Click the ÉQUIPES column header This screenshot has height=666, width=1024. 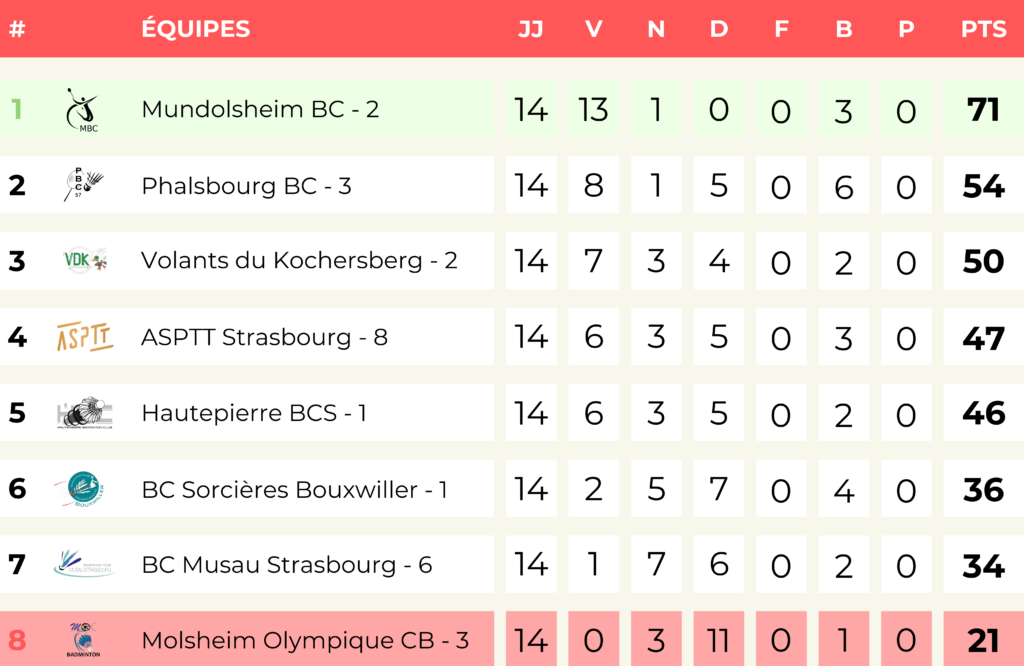coord(196,29)
